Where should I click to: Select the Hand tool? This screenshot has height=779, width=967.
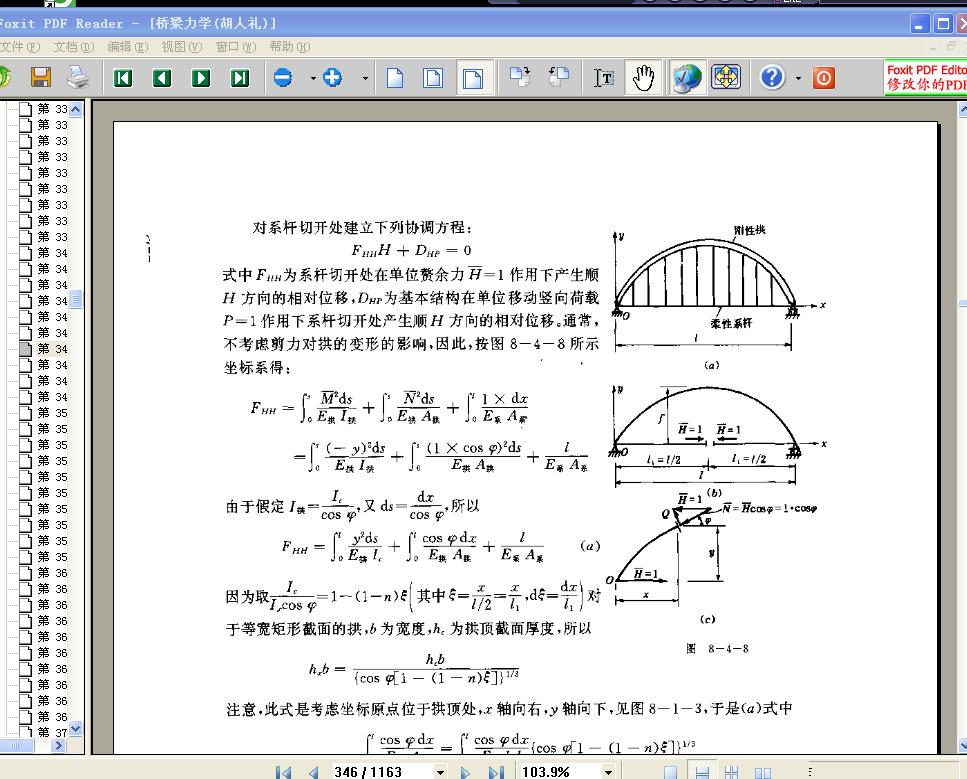click(643, 78)
